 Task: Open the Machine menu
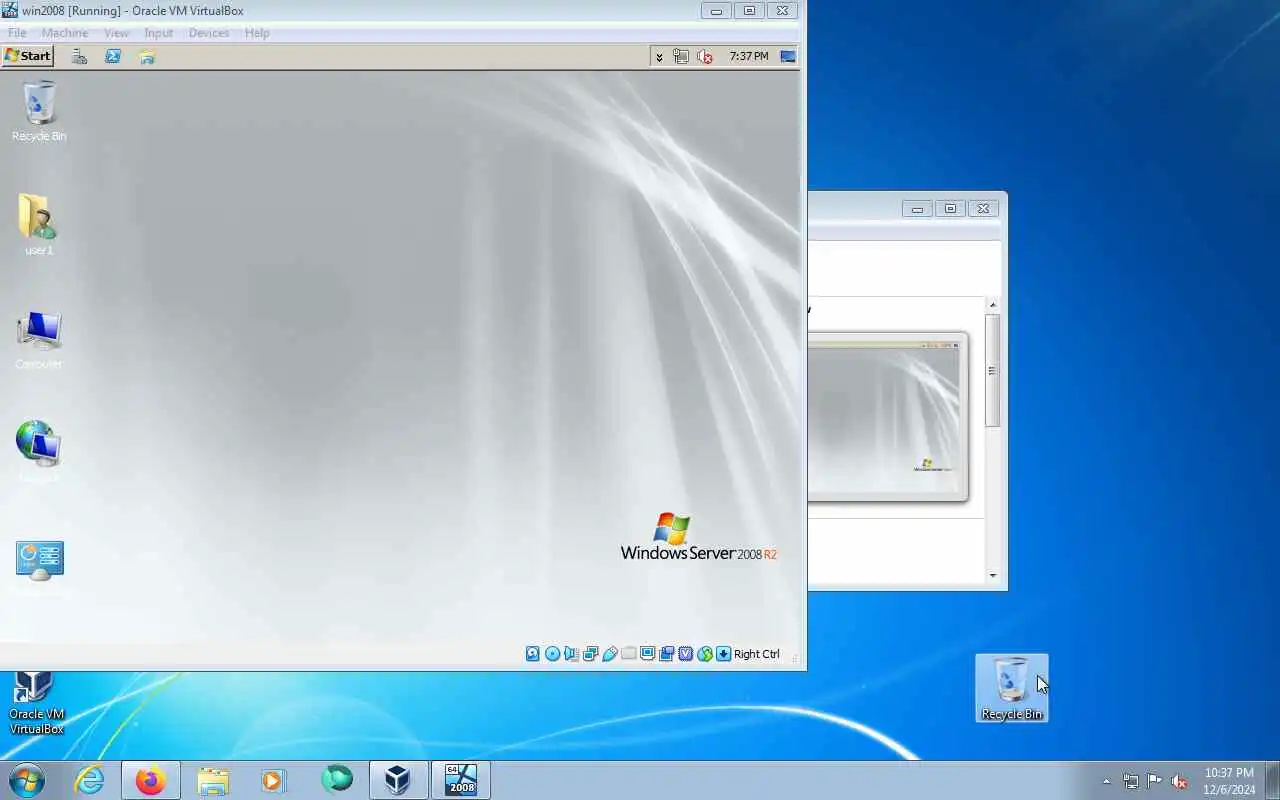[65, 33]
